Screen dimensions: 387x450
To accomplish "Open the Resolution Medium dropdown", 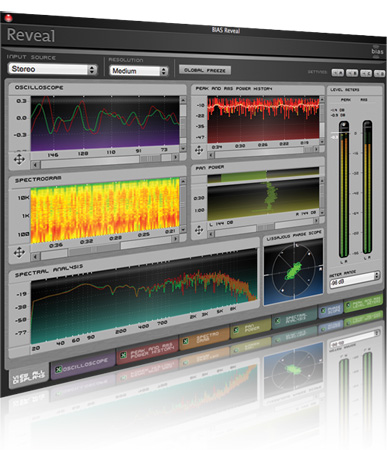I will 139,71.
